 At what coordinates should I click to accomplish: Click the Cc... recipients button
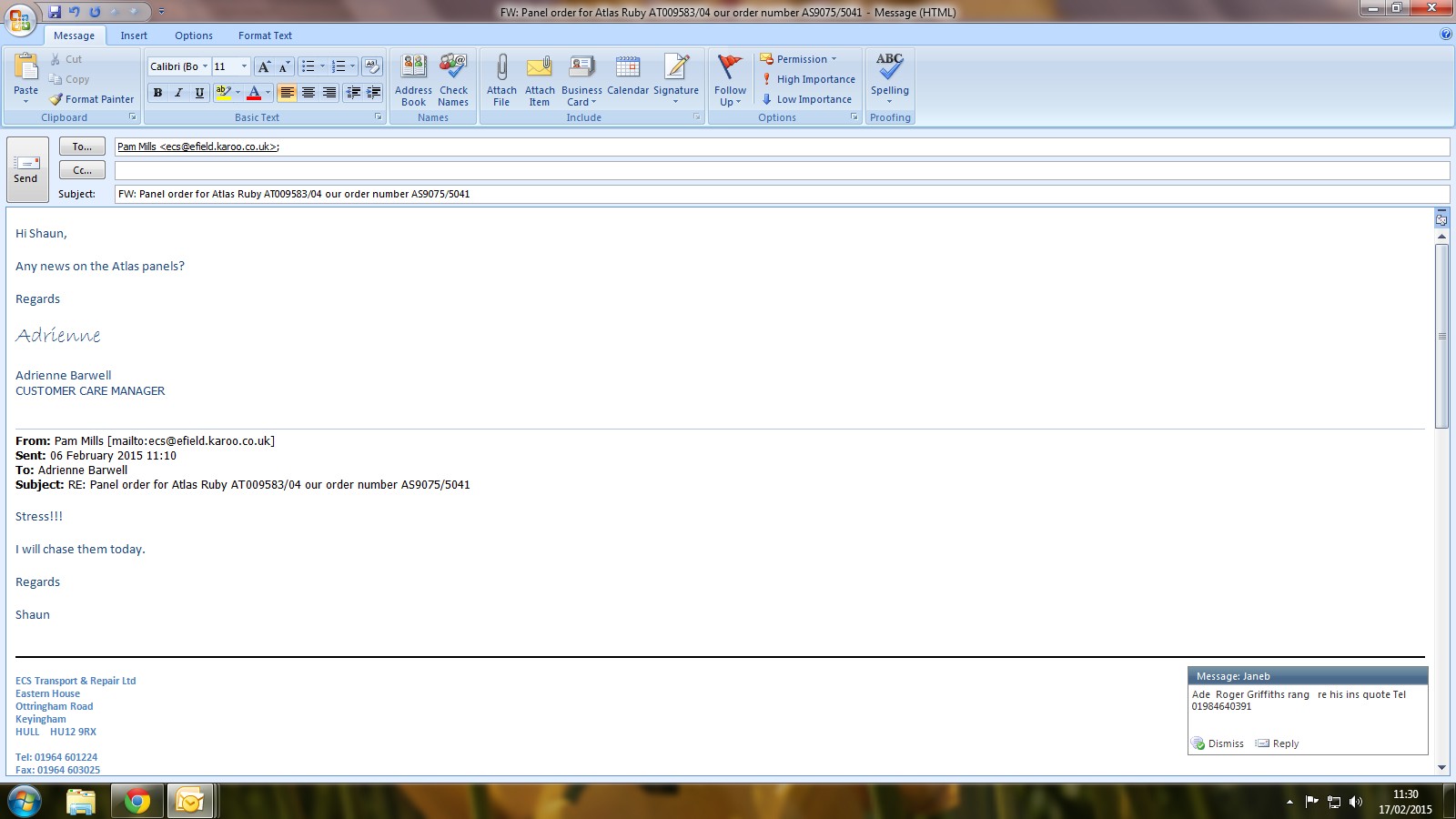pyautogui.click(x=82, y=170)
